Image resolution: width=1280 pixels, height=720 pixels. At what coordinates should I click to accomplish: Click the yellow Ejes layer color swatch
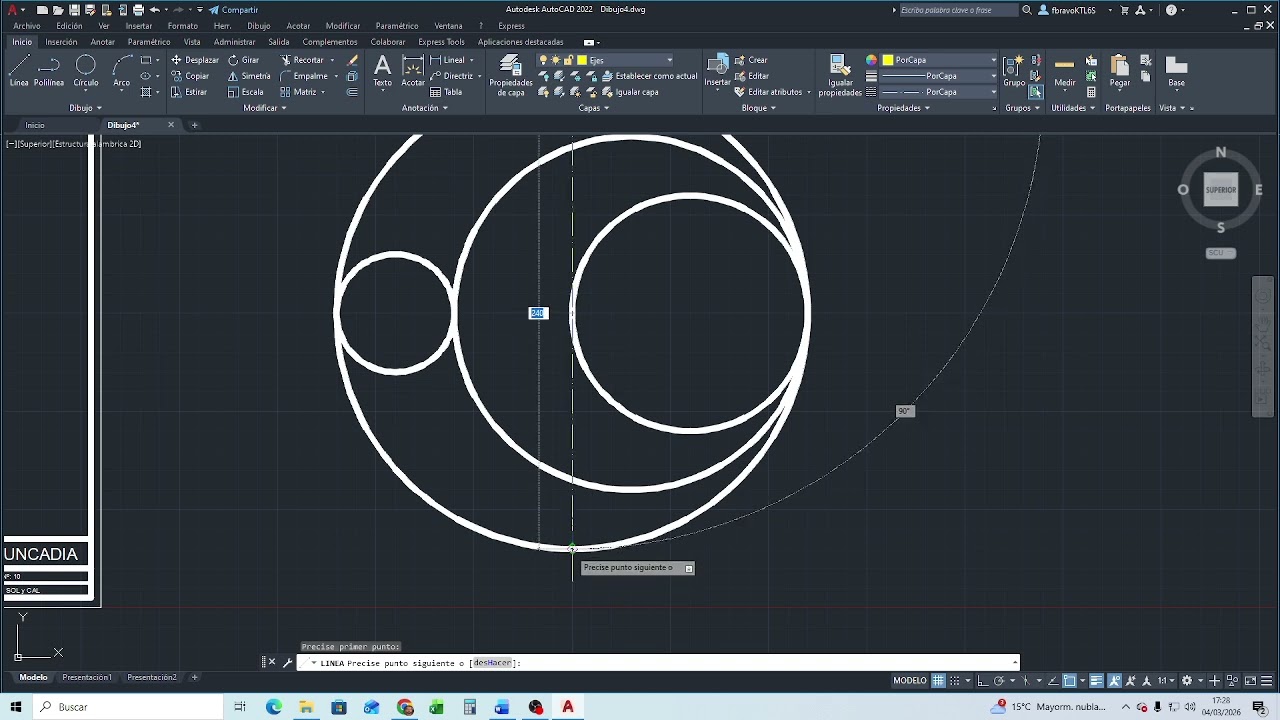click(582, 60)
